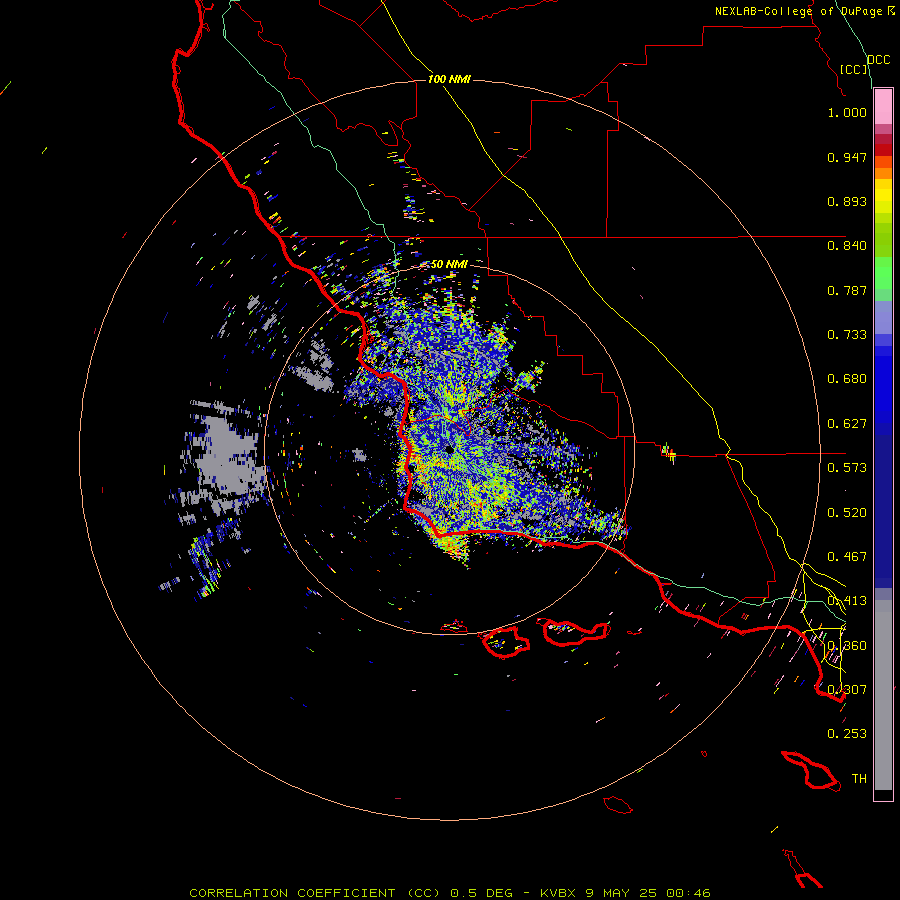
Task: Click the 100 NMI range ring label
Action: pyautogui.click(x=449, y=79)
